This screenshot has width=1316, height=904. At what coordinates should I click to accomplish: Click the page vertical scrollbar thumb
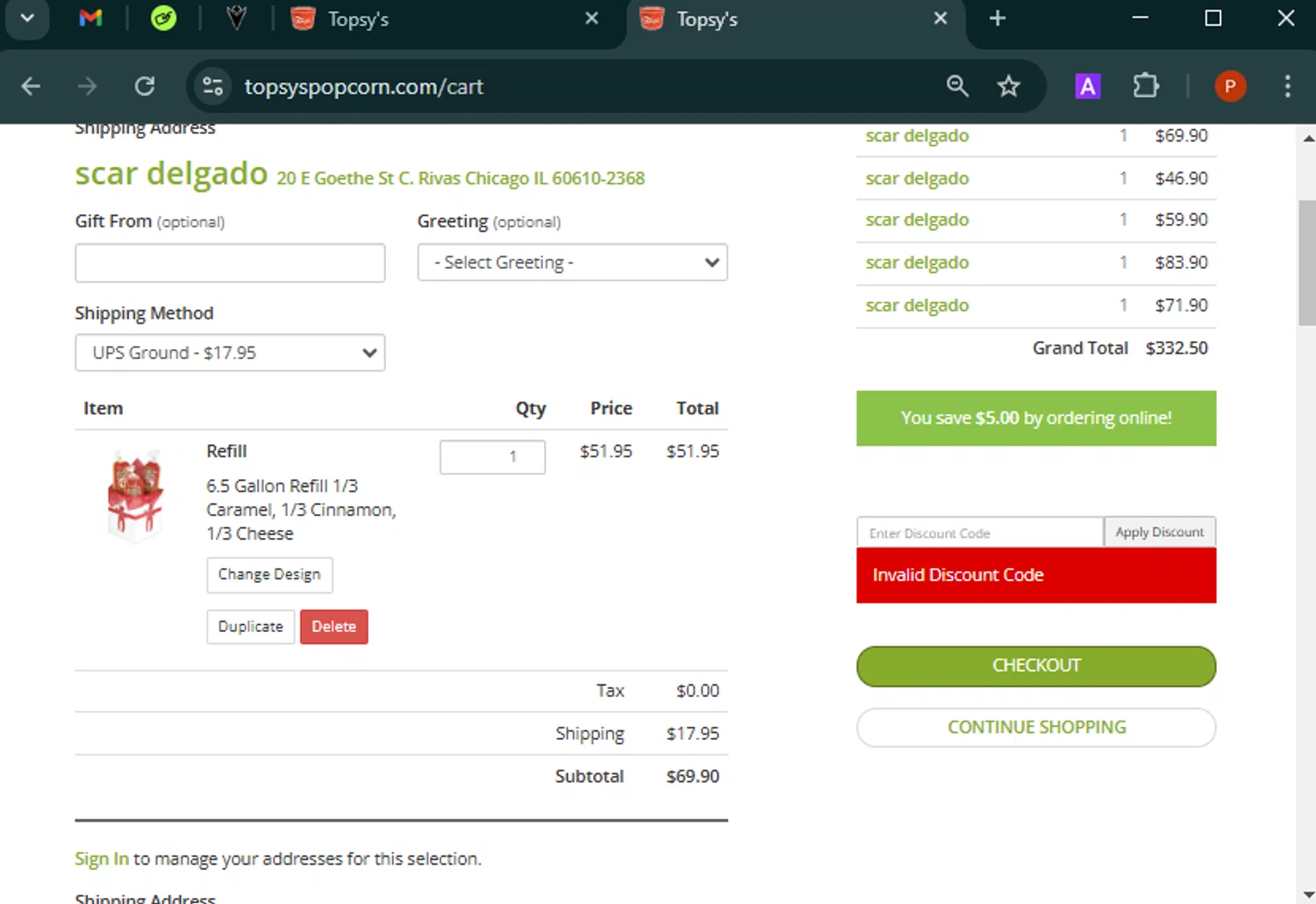[1307, 263]
